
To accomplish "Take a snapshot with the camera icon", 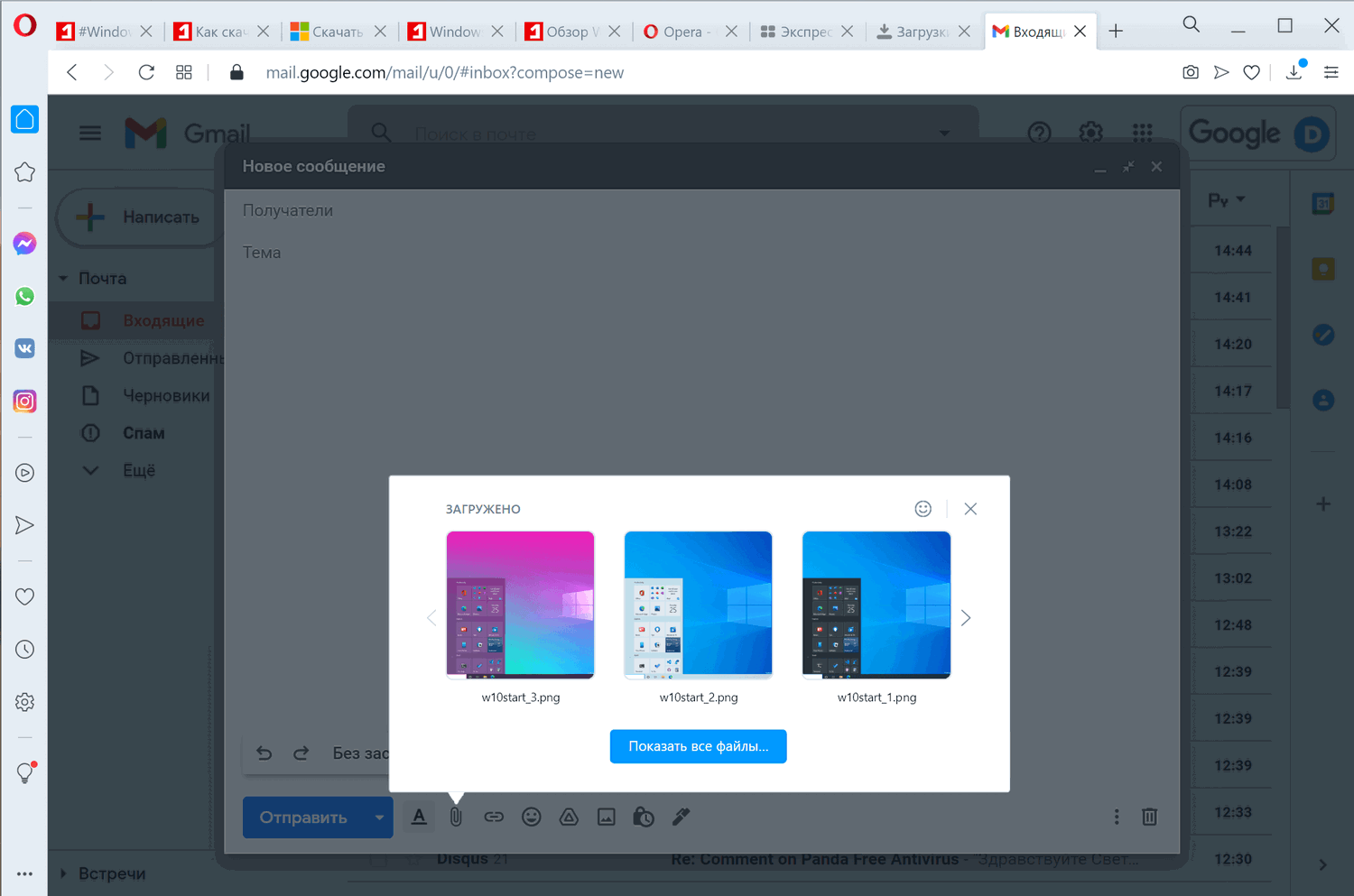I will pyautogui.click(x=1191, y=72).
